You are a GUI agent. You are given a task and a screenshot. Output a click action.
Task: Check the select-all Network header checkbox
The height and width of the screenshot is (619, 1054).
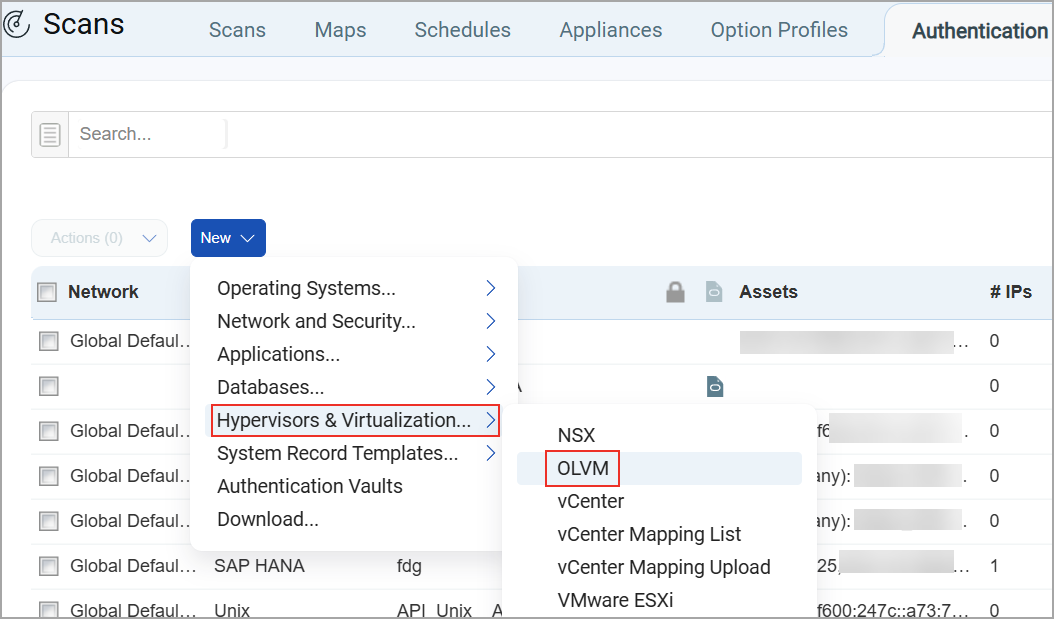pyautogui.click(x=47, y=292)
